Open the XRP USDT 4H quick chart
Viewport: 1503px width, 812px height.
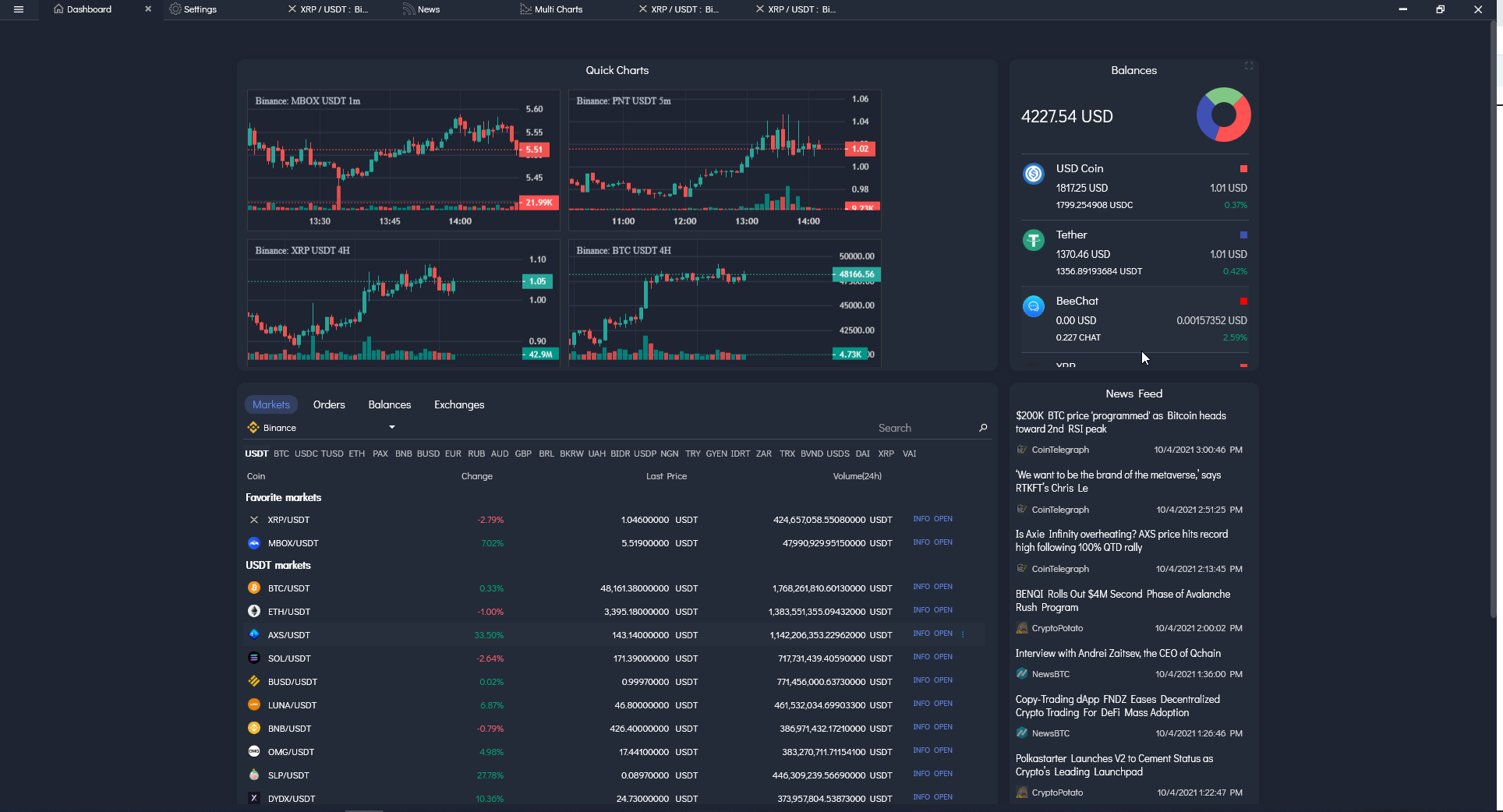click(404, 302)
